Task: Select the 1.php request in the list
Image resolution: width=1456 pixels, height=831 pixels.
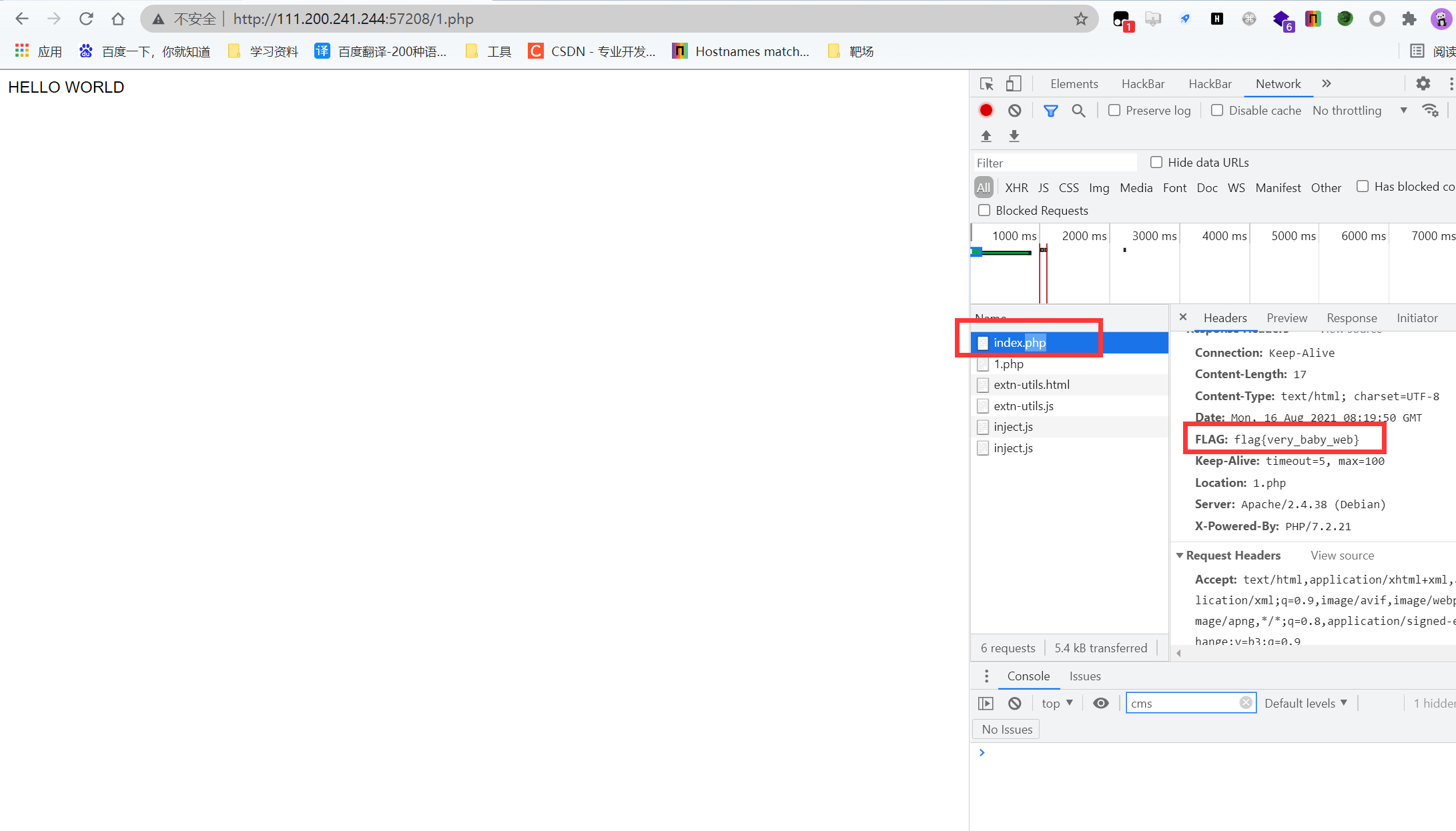Action: pyautogui.click(x=1008, y=364)
